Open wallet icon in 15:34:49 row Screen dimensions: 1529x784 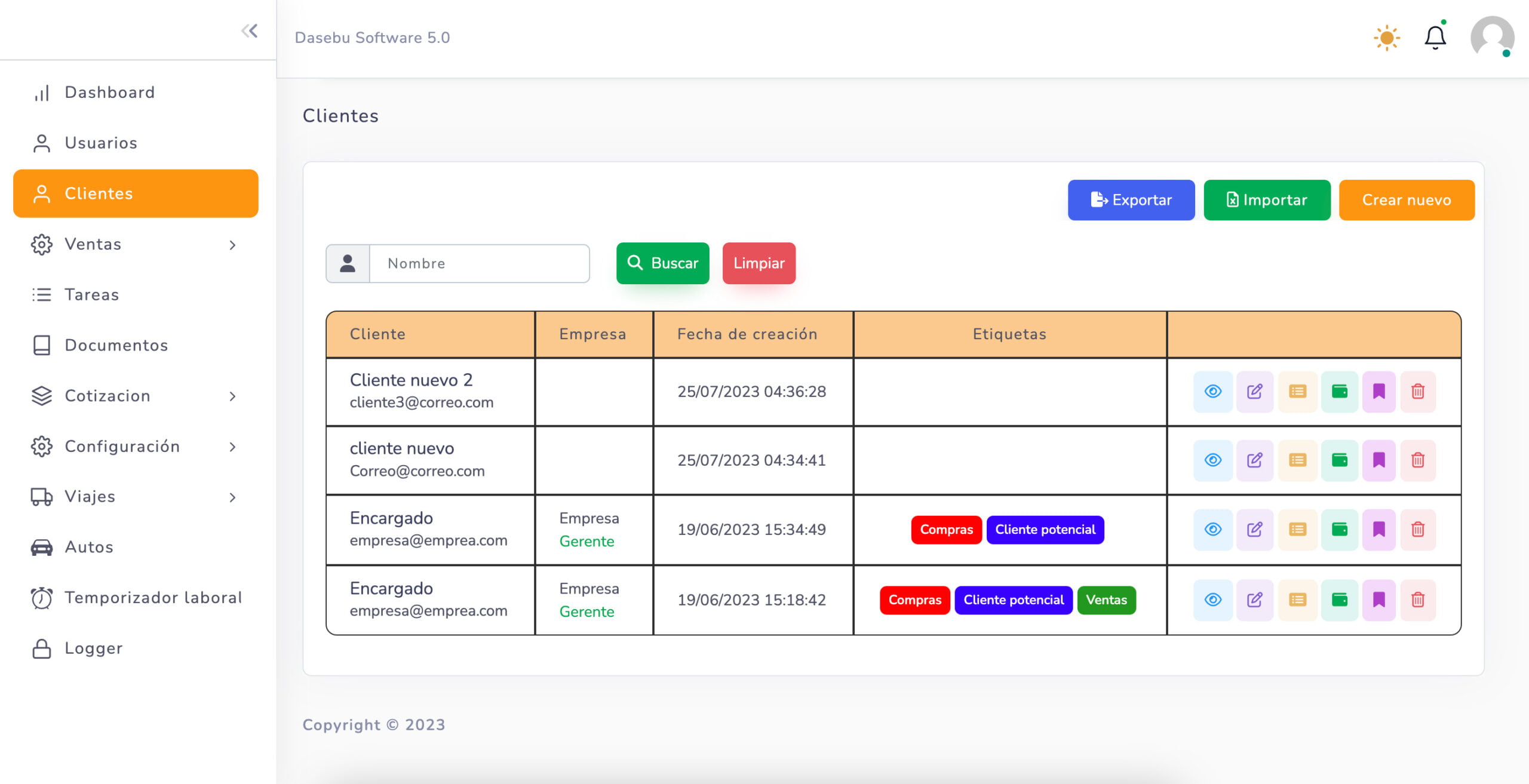pos(1340,530)
